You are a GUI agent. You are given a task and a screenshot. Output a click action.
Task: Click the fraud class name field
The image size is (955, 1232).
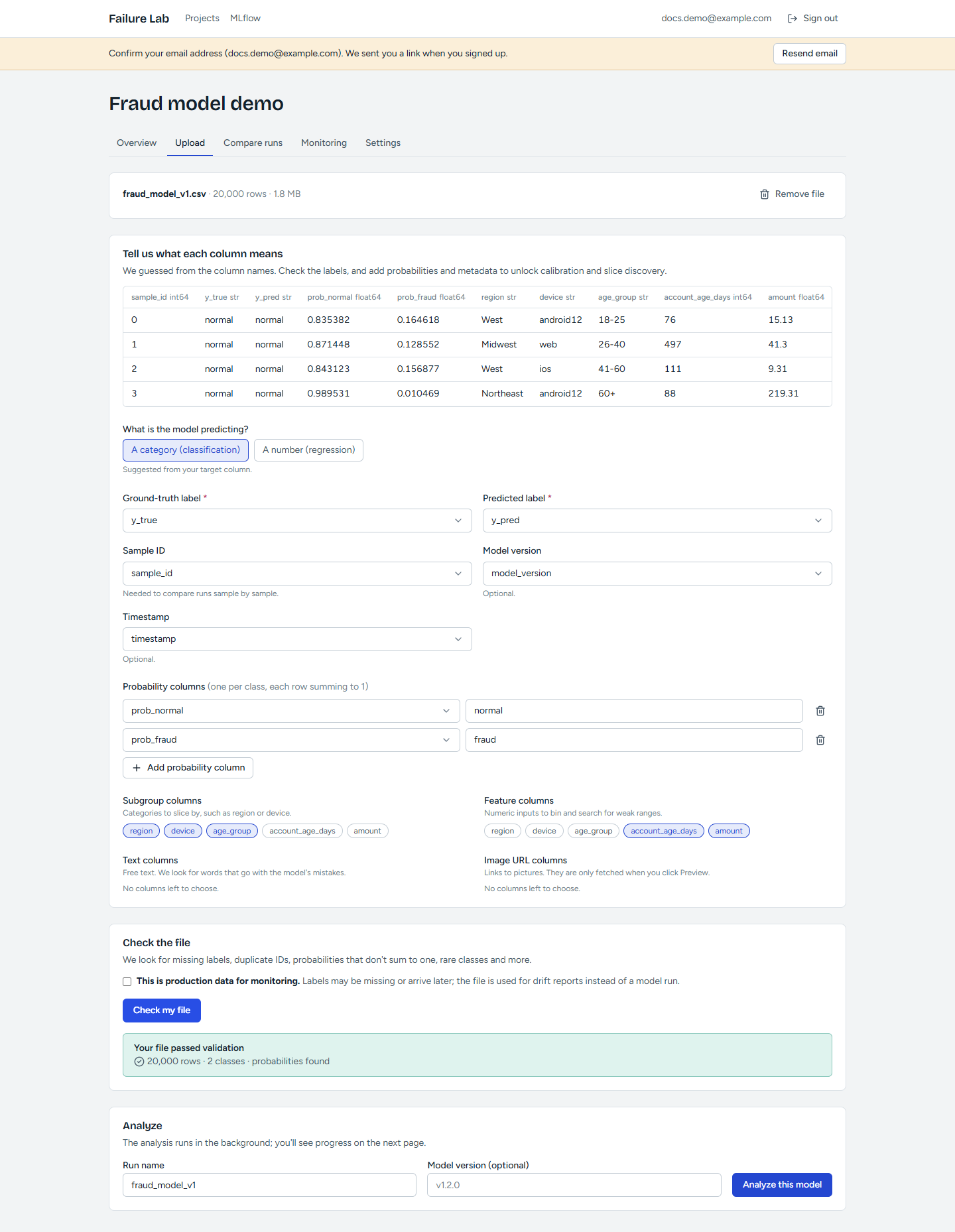point(634,740)
